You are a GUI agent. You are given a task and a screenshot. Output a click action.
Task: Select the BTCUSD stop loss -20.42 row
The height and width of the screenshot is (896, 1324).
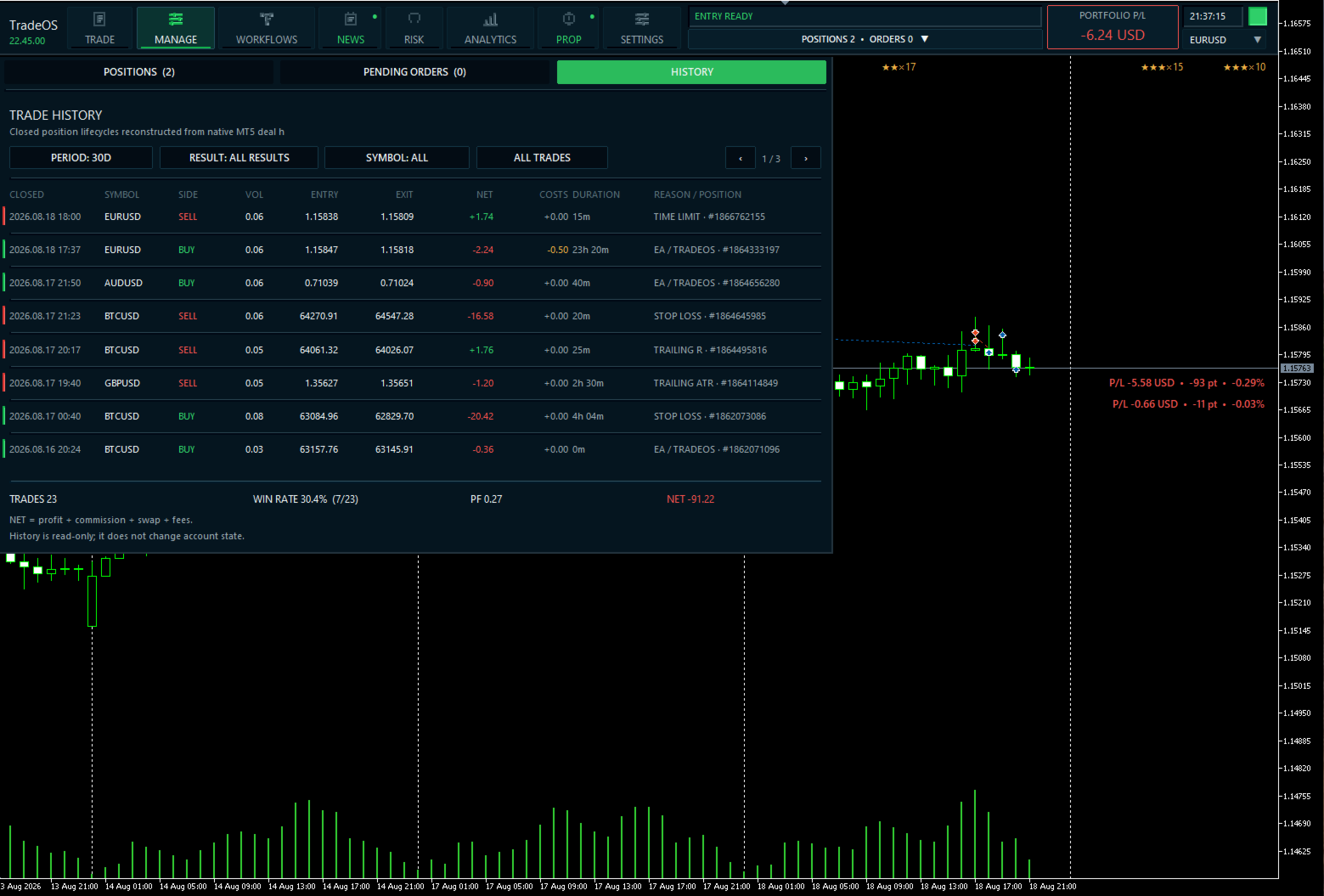[413, 416]
